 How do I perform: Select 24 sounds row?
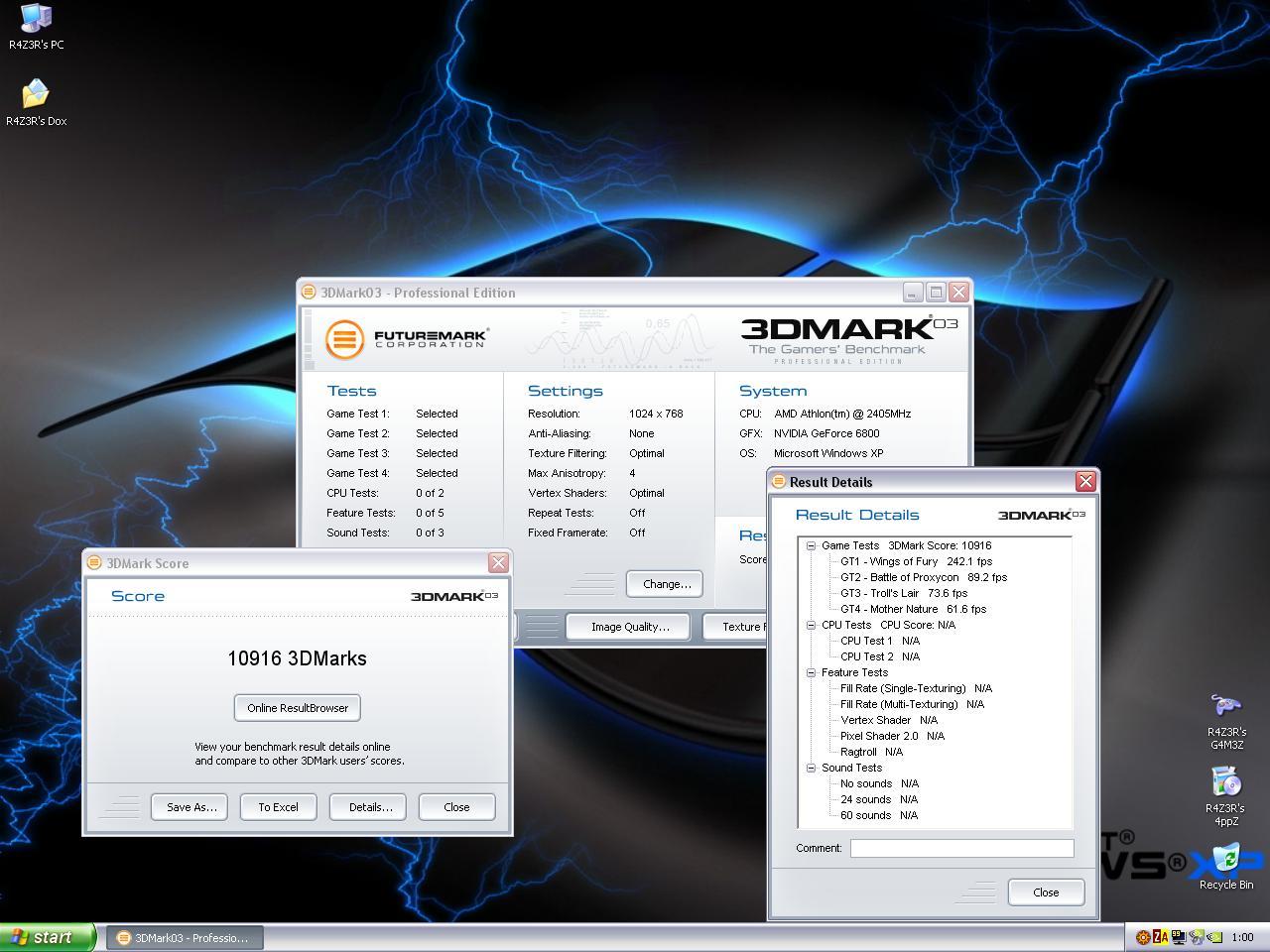pos(879,799)
